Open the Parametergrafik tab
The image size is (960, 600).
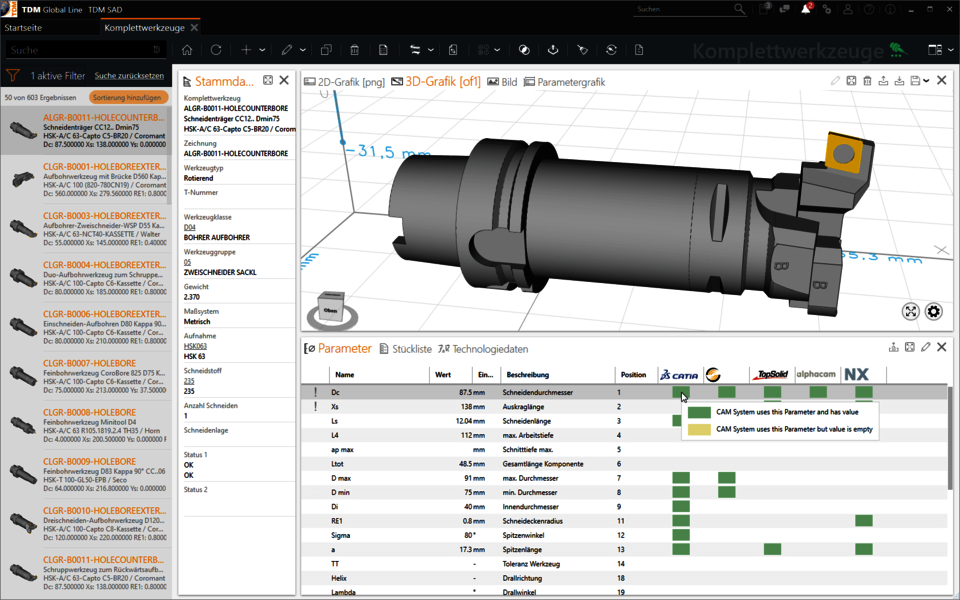coord(564,81)
